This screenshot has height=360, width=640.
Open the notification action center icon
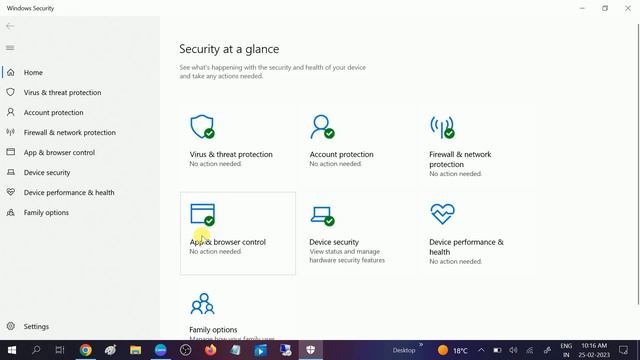click(623, 350)
